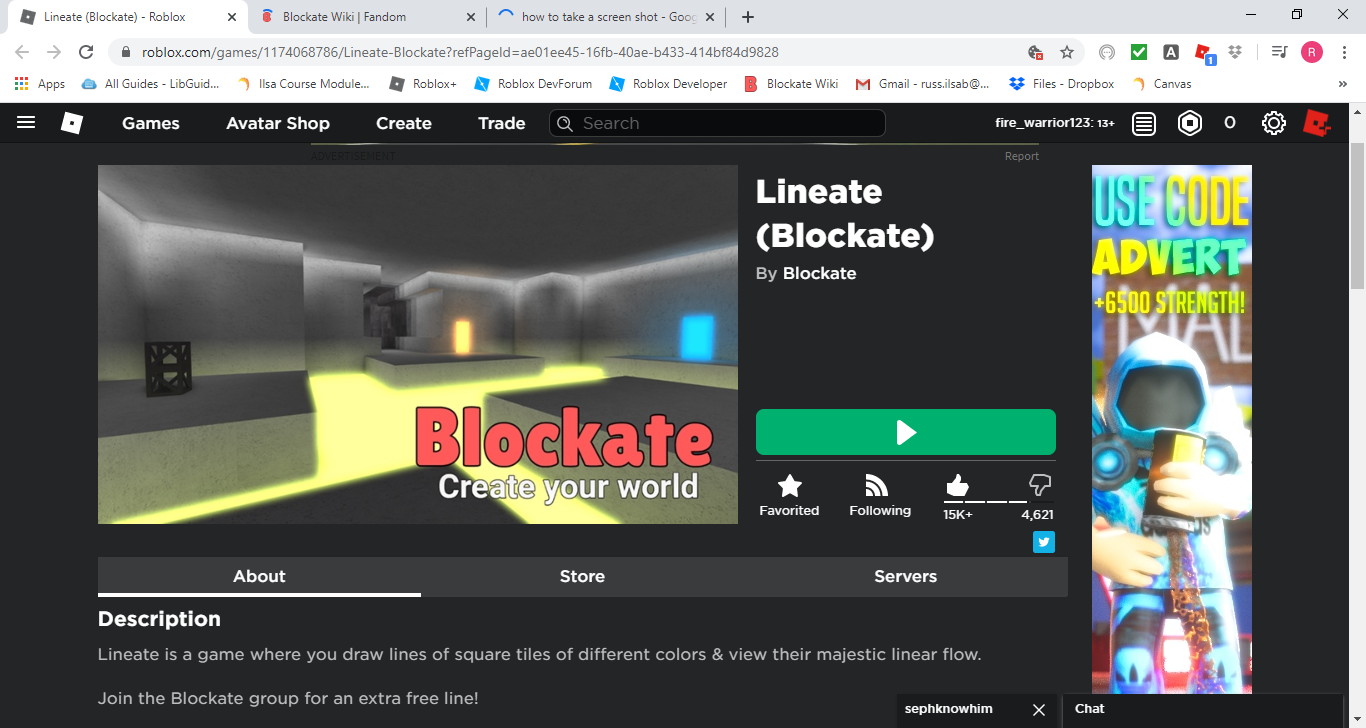Open the Roblox messages feed icon

click(x=1144, y=123)
